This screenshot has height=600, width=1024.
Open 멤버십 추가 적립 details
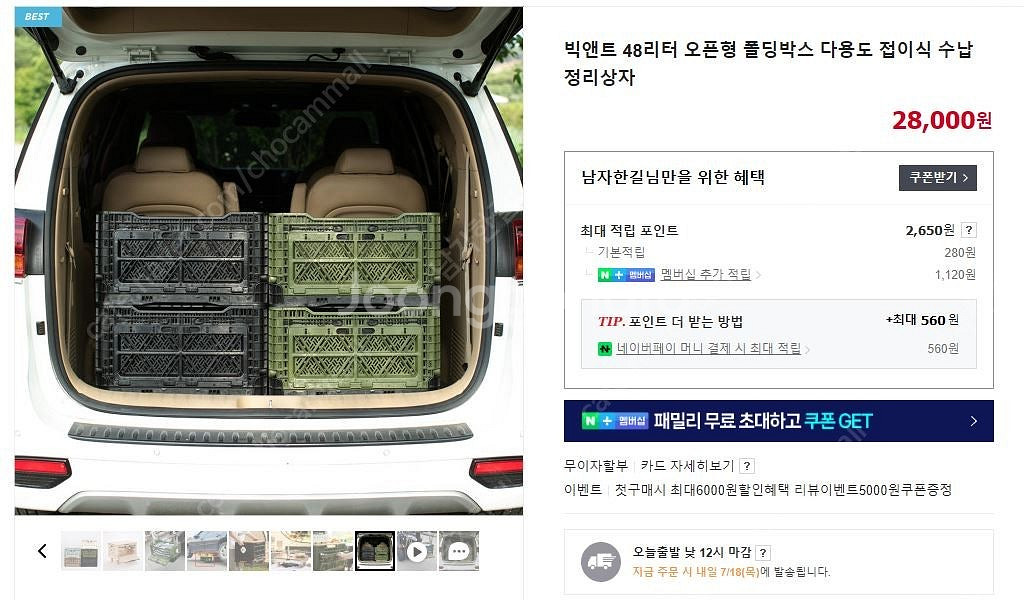click(x=706, y=274)
